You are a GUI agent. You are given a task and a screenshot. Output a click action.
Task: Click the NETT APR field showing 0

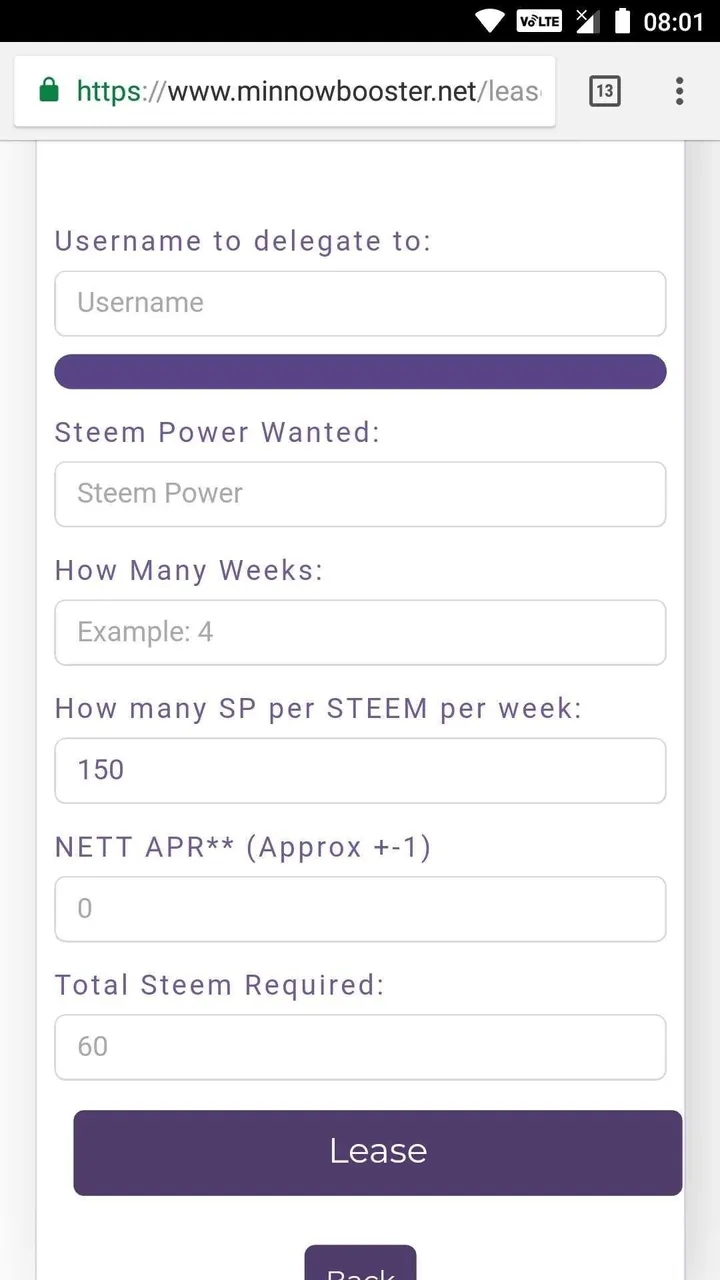point(360,909)
